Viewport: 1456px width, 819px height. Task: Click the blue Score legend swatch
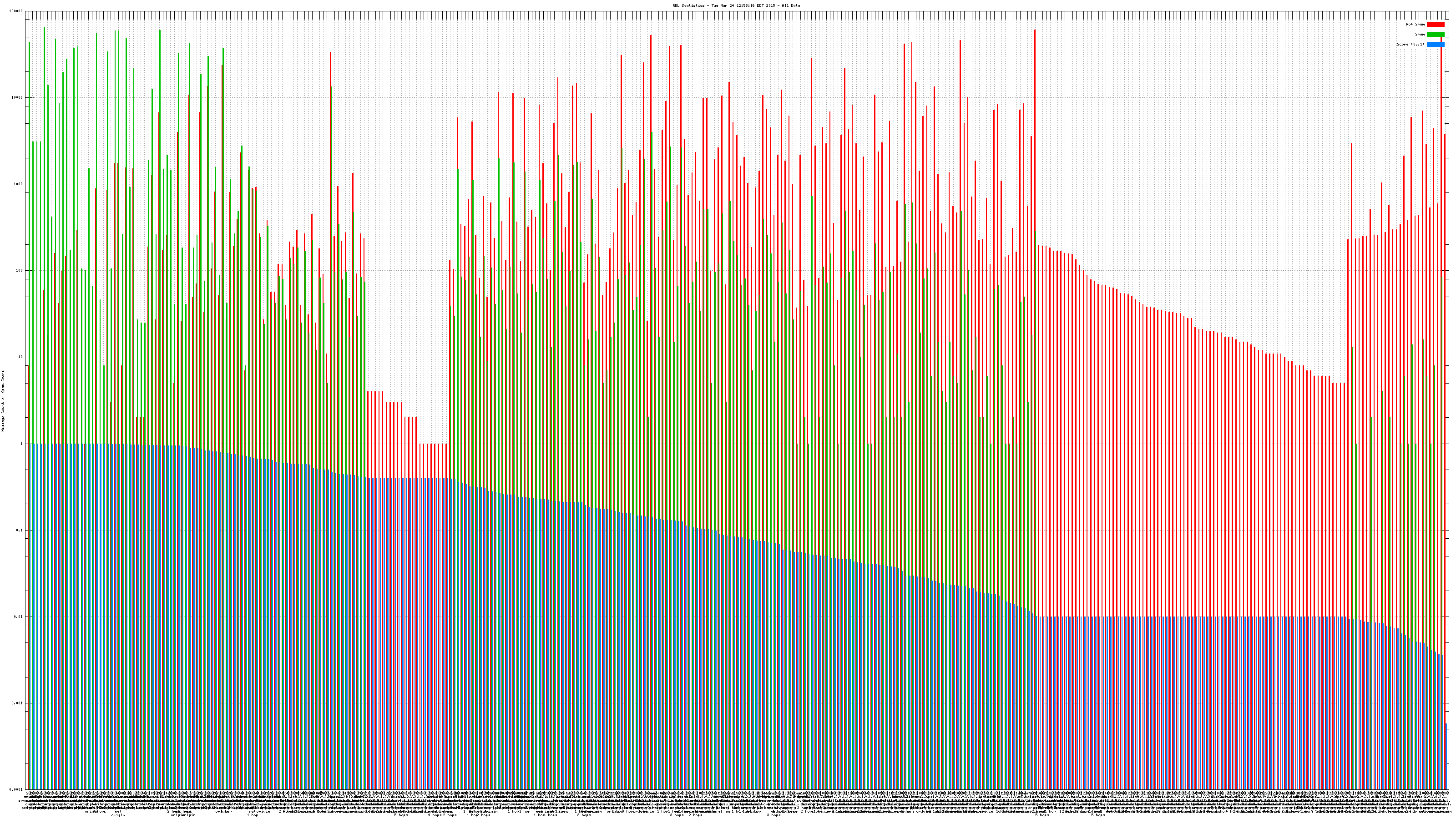tap(1435, 44)
